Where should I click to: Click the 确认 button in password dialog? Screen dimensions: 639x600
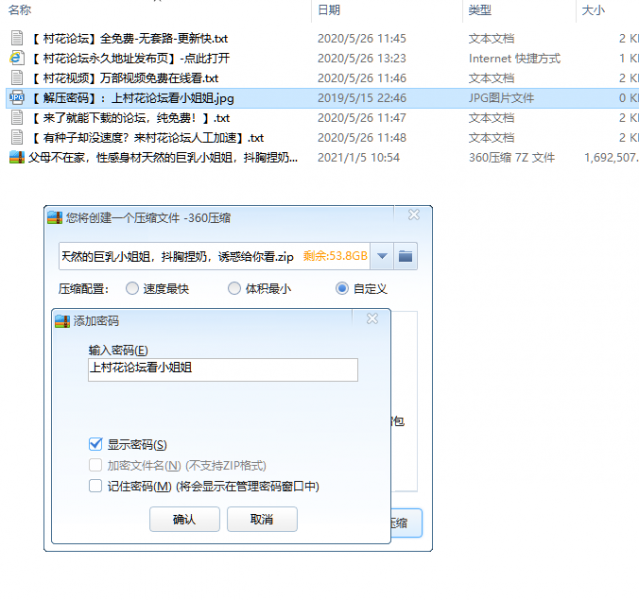[184, 519]
